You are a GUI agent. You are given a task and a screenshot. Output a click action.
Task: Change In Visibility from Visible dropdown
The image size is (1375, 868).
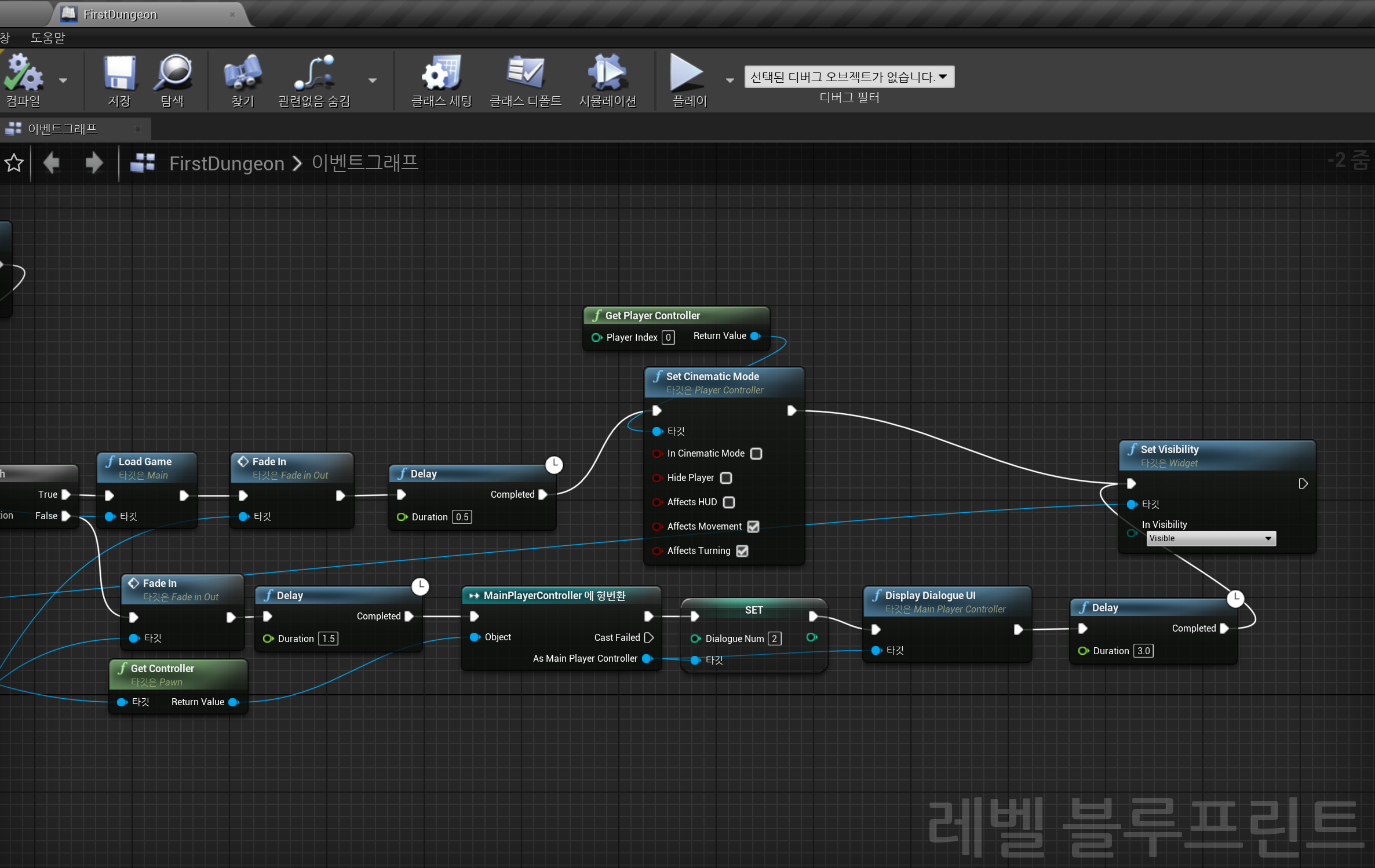pyautogui.click(x=1210, y=538)
